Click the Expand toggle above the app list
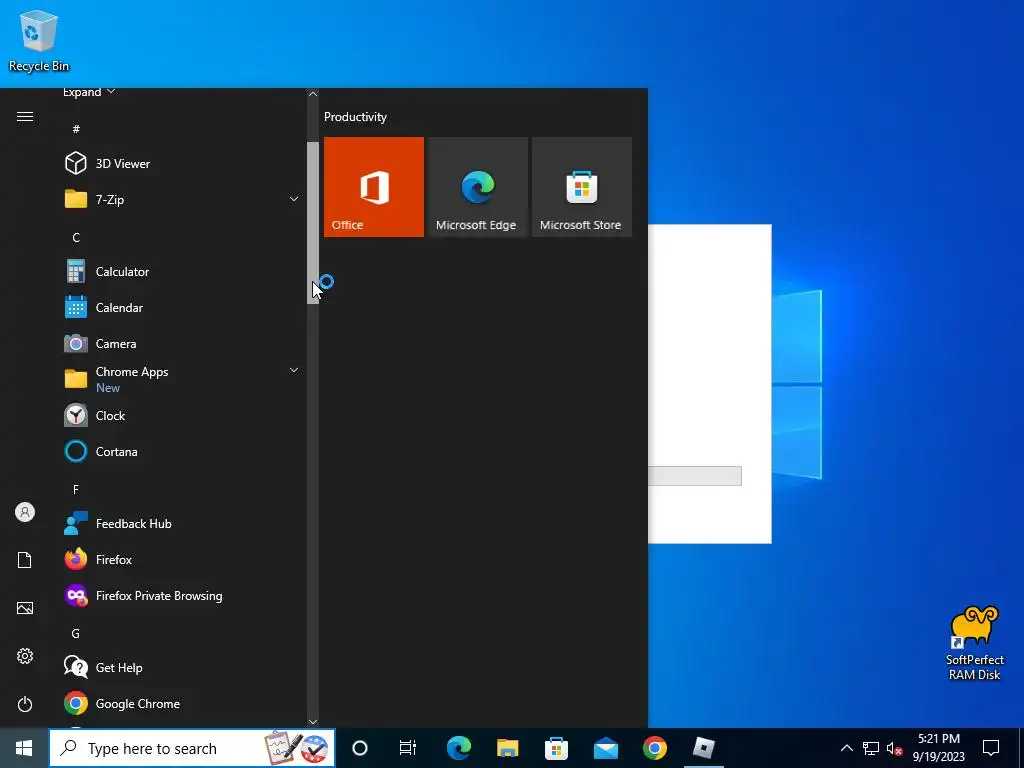 tap(89, 92)
